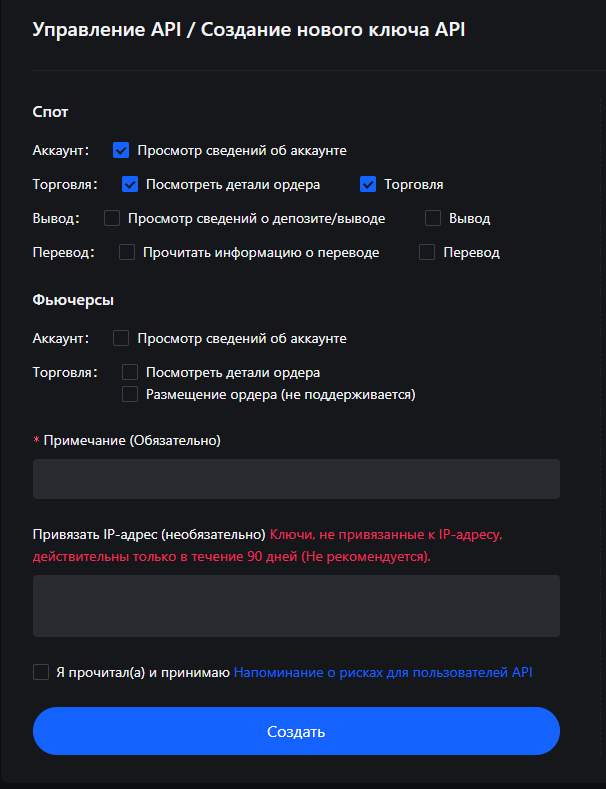Focus the 'Примечание (Обязательно)' input field
The width and height of the screenshot is (606, 789).
pyautogui.click(x=296, y=479)
